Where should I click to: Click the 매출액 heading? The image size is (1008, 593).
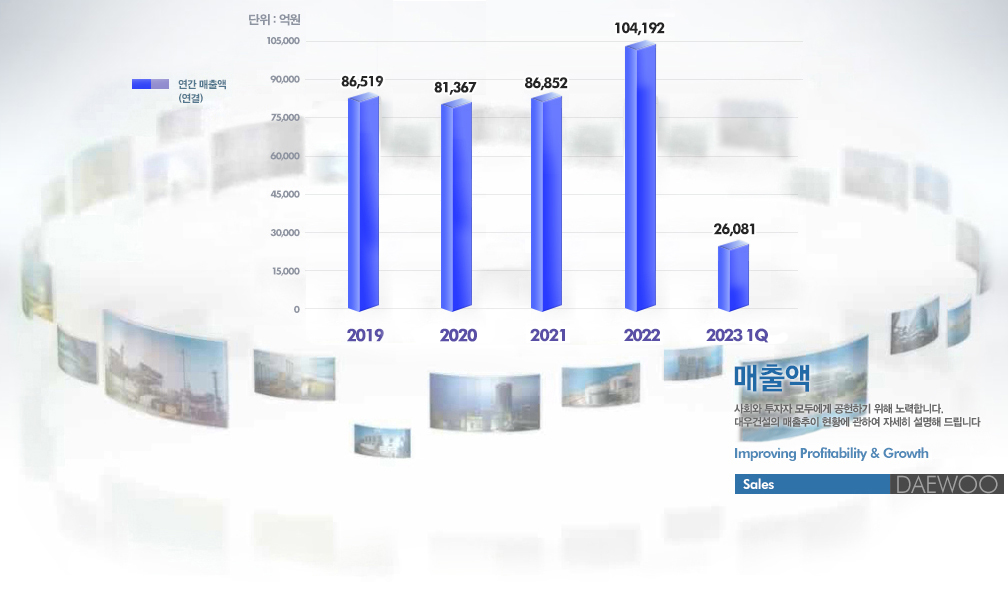coord(772,378)
